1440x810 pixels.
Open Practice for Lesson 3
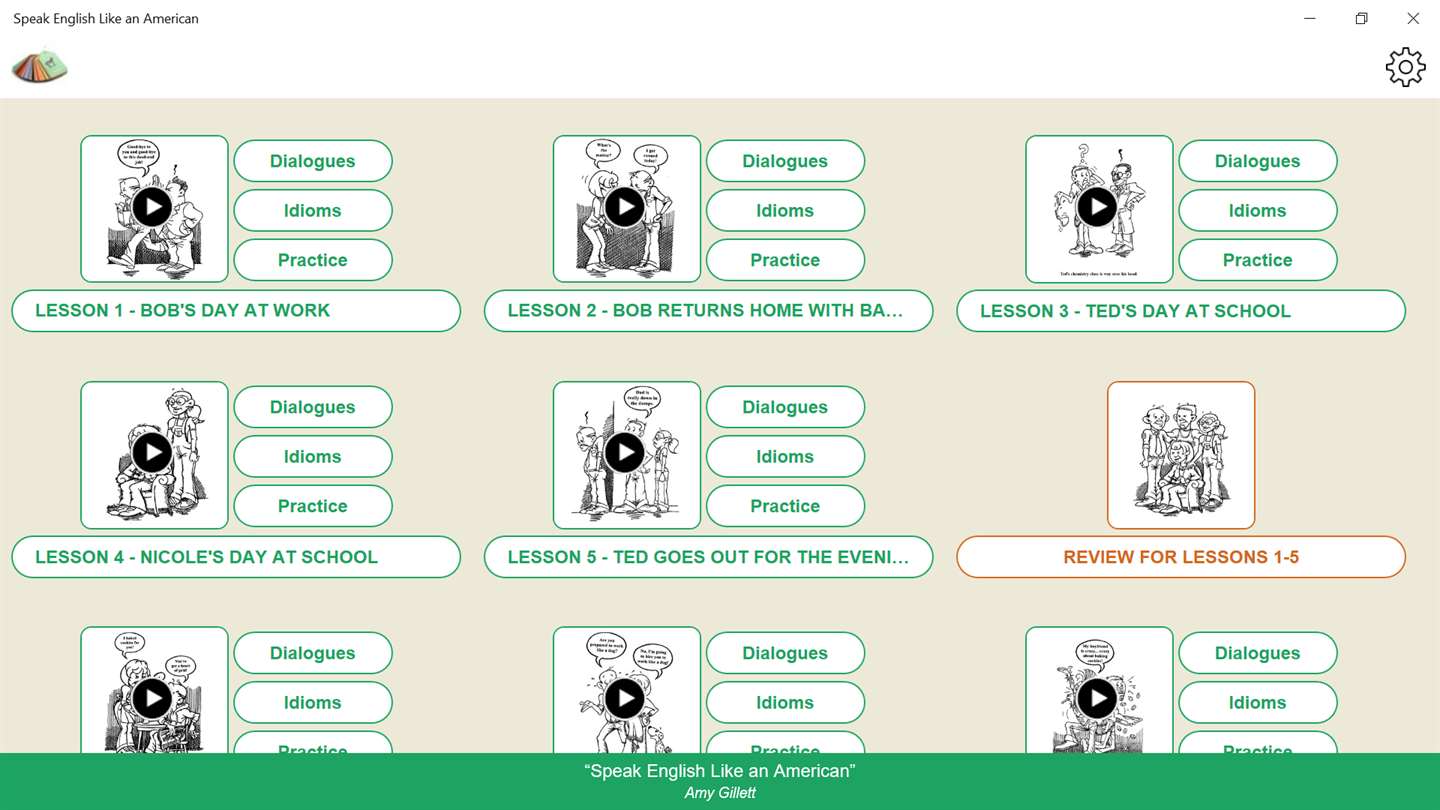point(1258,260)
